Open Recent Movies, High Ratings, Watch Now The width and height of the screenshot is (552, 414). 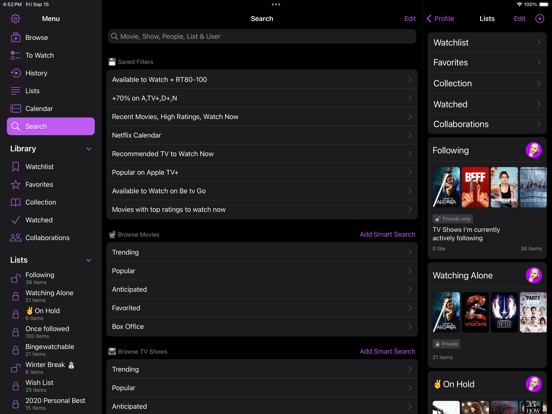point(262,117)
